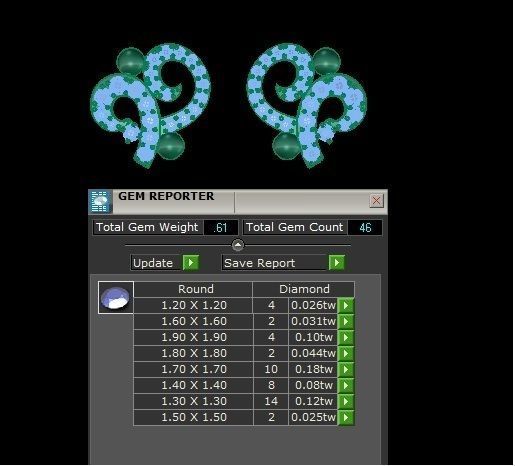Click the green arrow for 1.50 X 1.50 row

[x=346, y=417]
